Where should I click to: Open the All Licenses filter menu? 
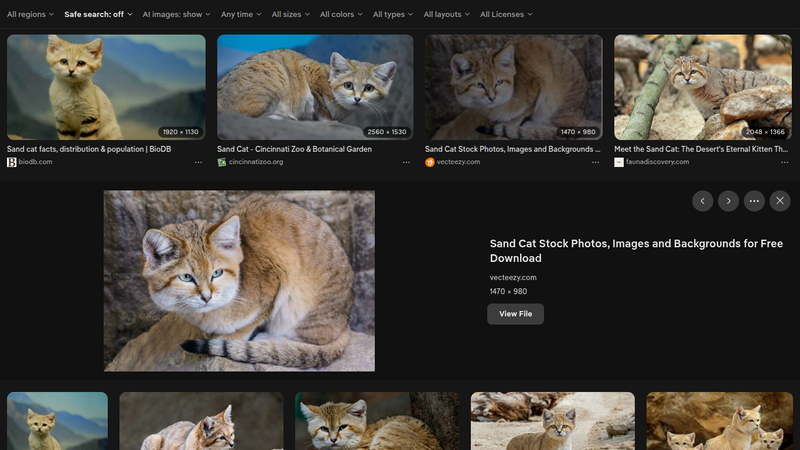pos(506,15)
